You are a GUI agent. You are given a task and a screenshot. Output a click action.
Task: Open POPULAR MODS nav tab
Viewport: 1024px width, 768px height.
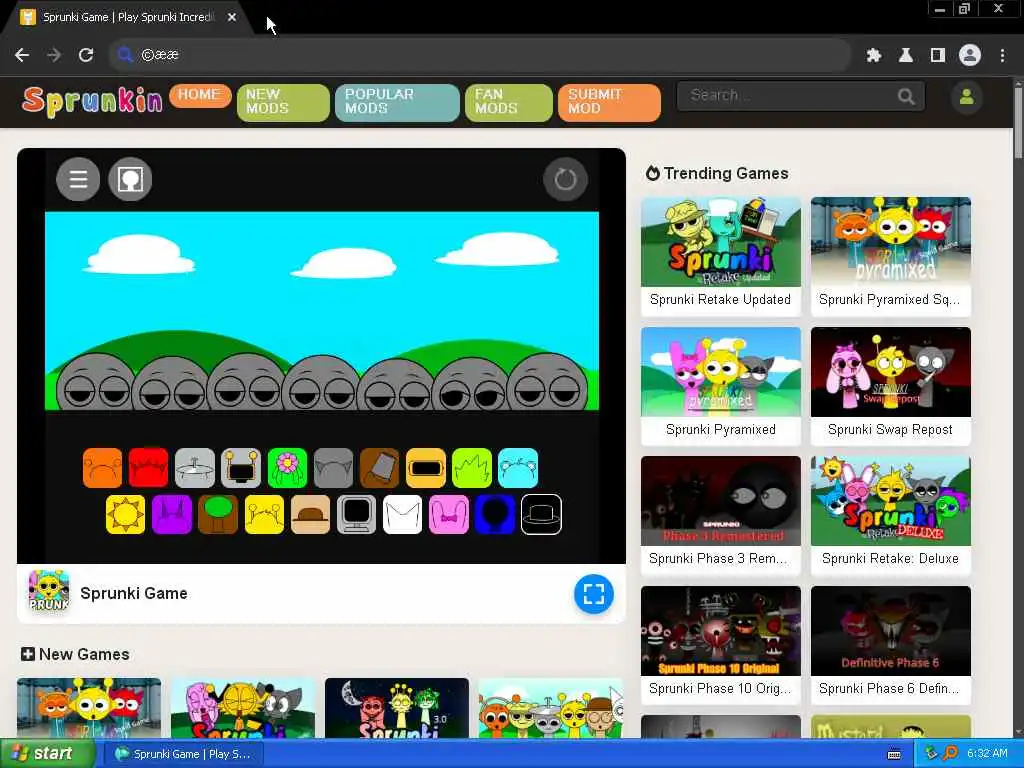(397, 103)
